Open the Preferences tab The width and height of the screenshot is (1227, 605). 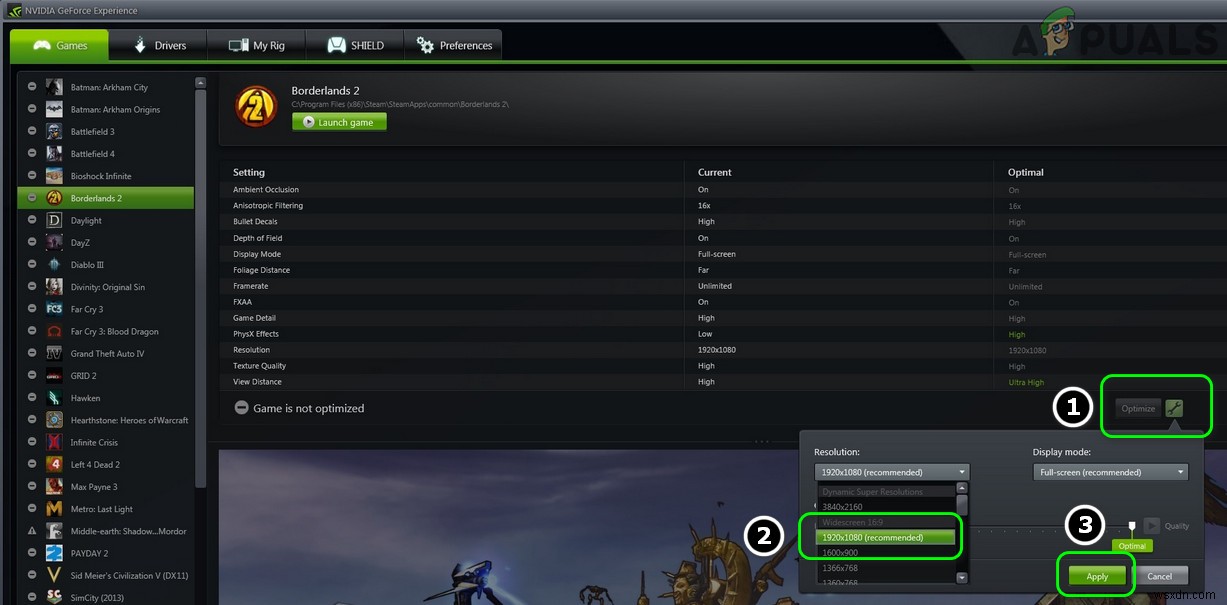click(x=453, y=45)
